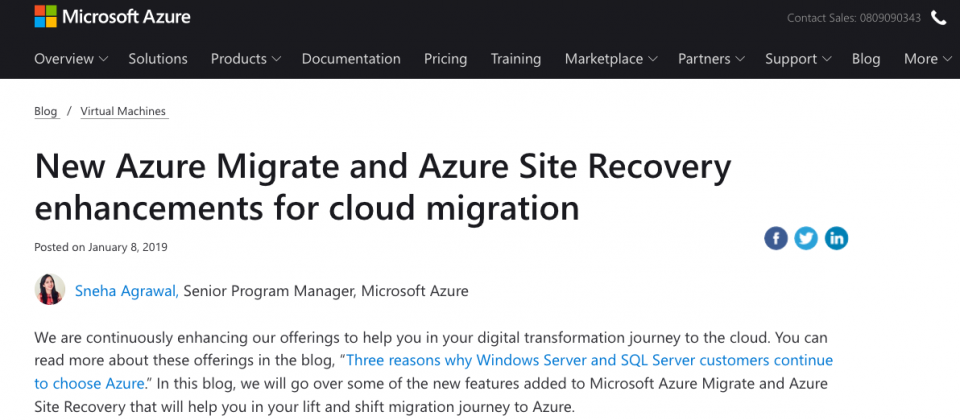Expand the More dropdown menu
This screenshot has height=420, width=960.
click(928, 59)
